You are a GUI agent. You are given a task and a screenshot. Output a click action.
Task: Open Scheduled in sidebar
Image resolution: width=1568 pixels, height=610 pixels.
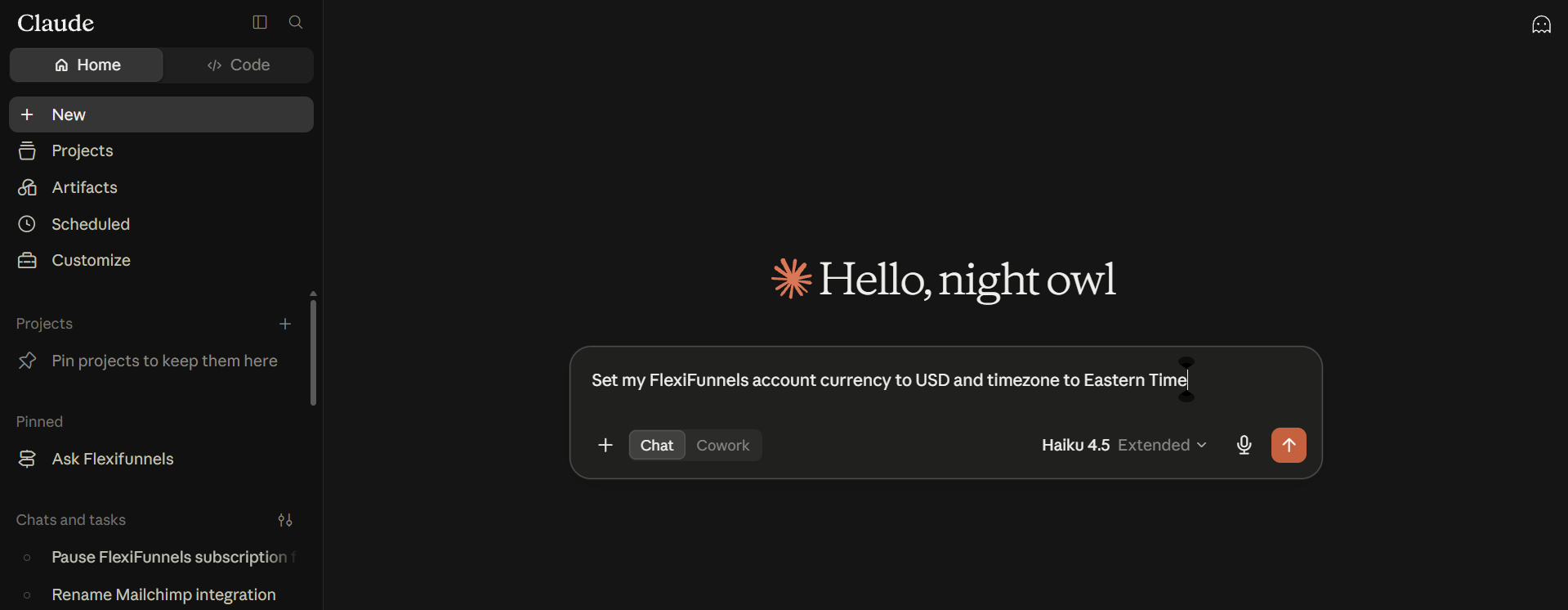coord(161,224)
